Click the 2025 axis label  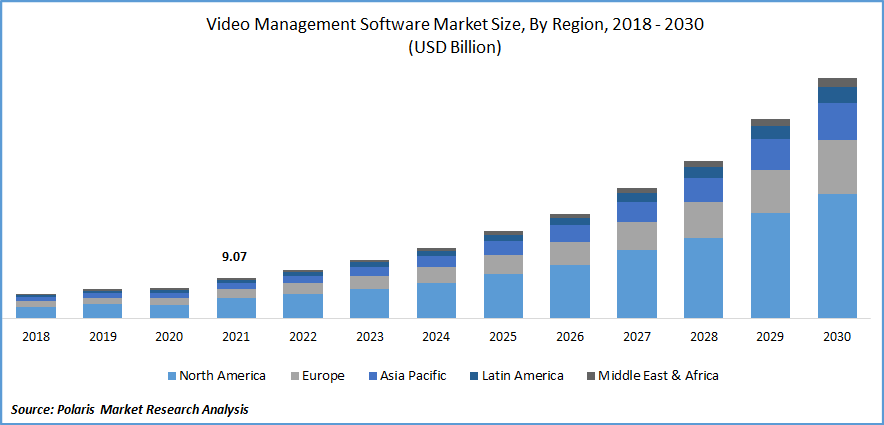pyautogui.click(x=503, y=337)
